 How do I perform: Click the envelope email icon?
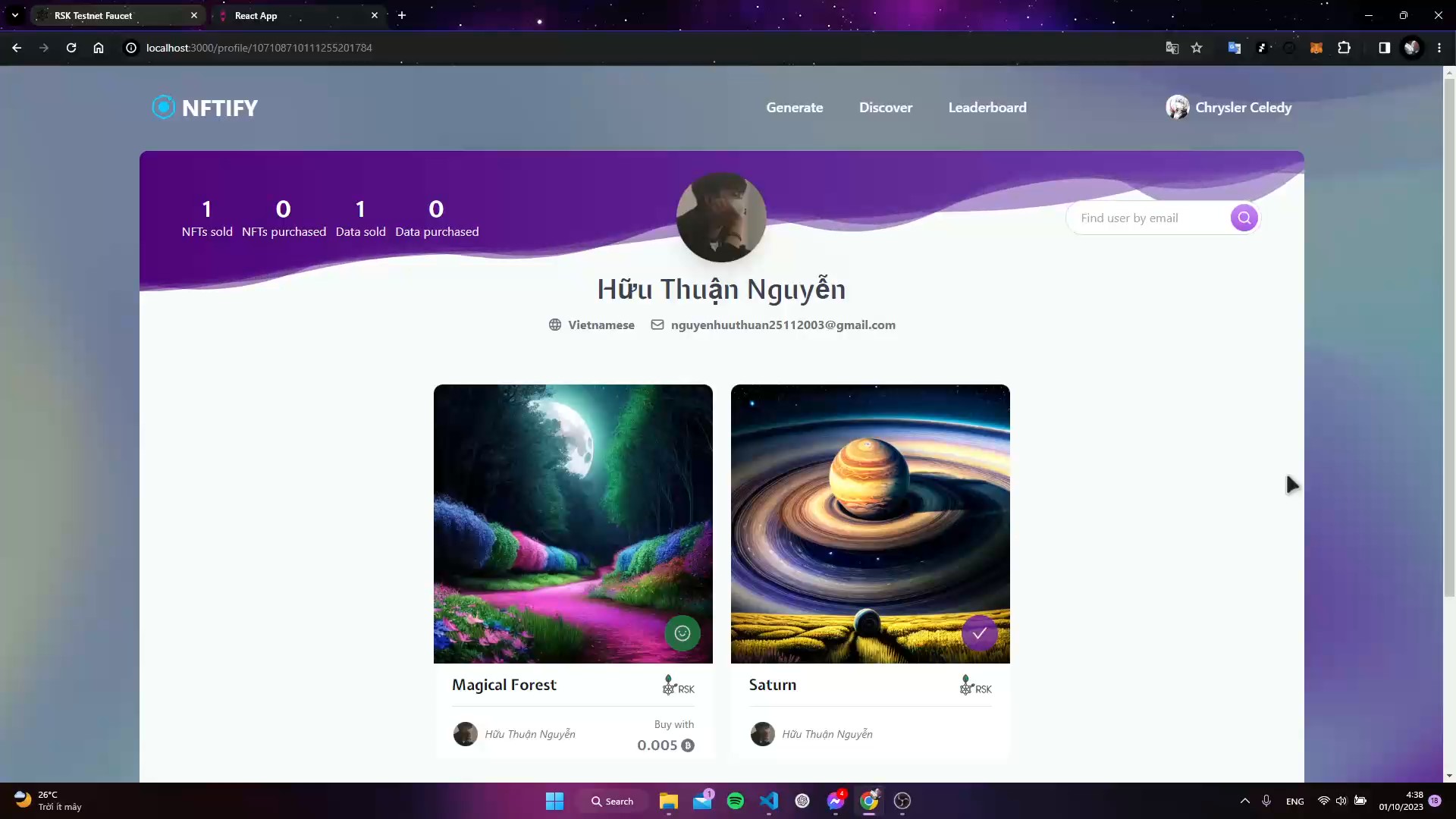pos(657,325)
